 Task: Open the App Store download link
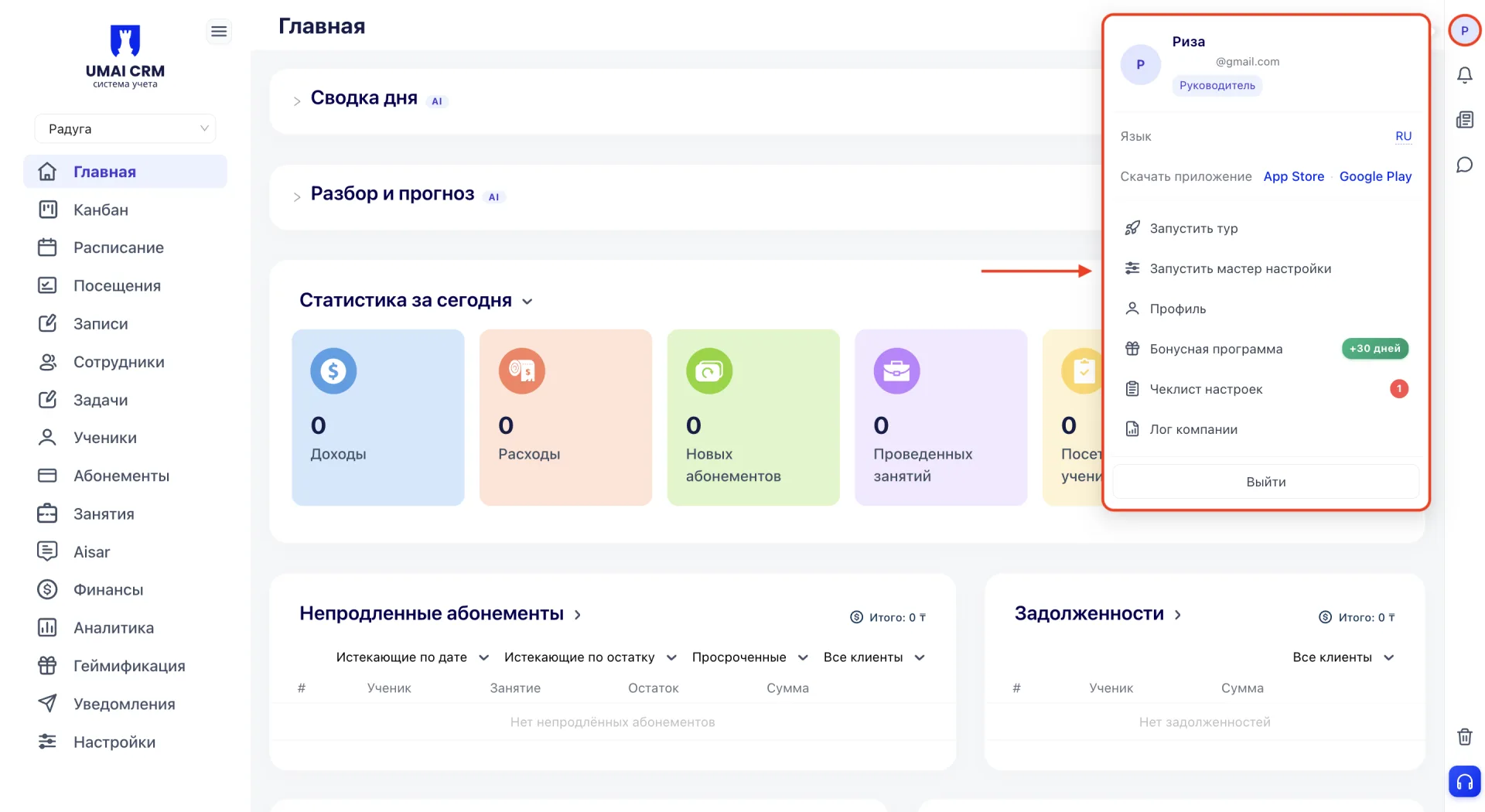coord(1293,176)
